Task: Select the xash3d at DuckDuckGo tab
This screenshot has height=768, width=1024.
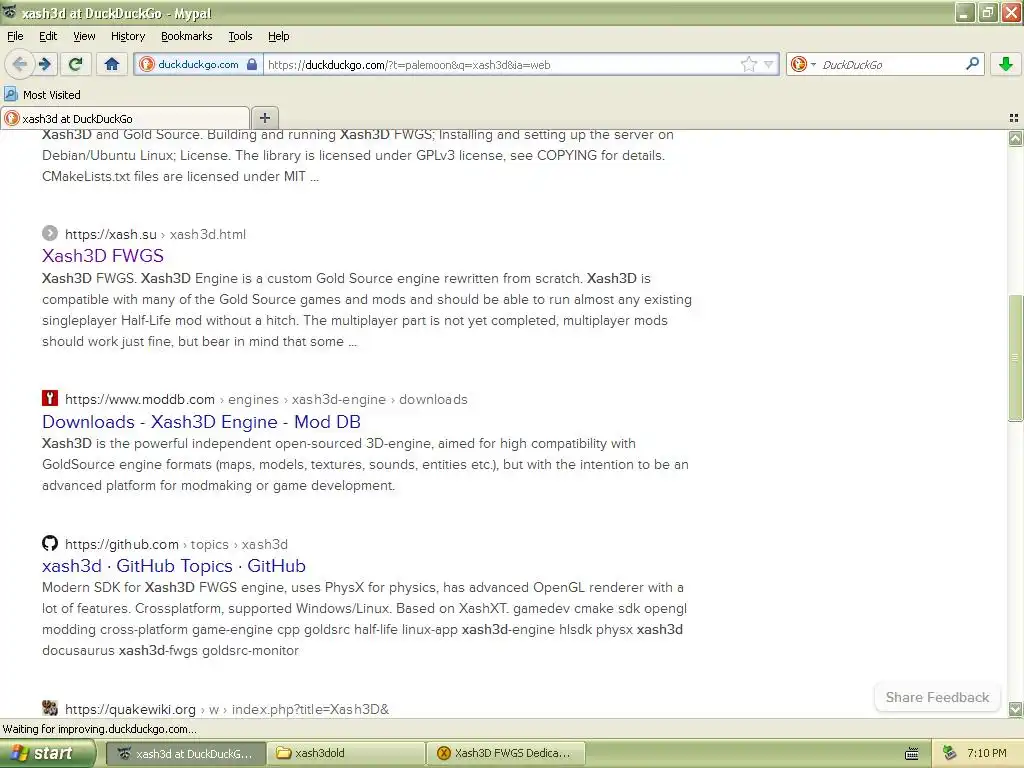Action: coord(125,118)
